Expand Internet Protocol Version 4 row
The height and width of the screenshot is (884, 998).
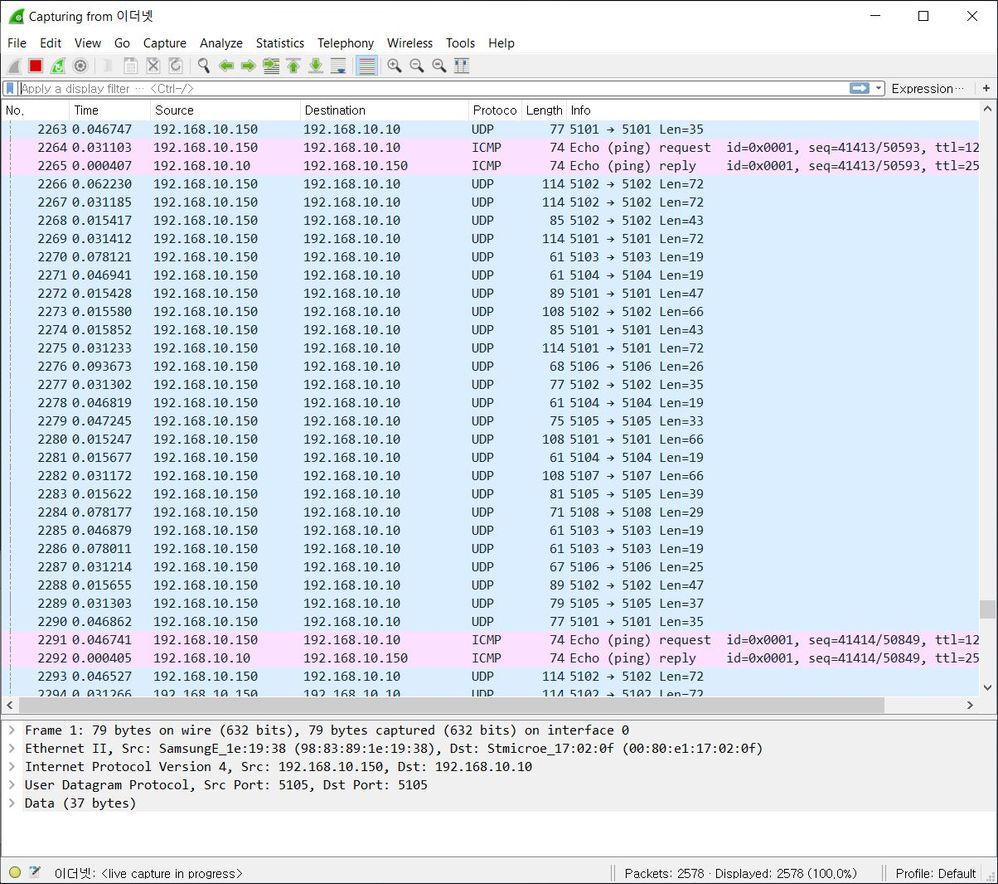11,766
